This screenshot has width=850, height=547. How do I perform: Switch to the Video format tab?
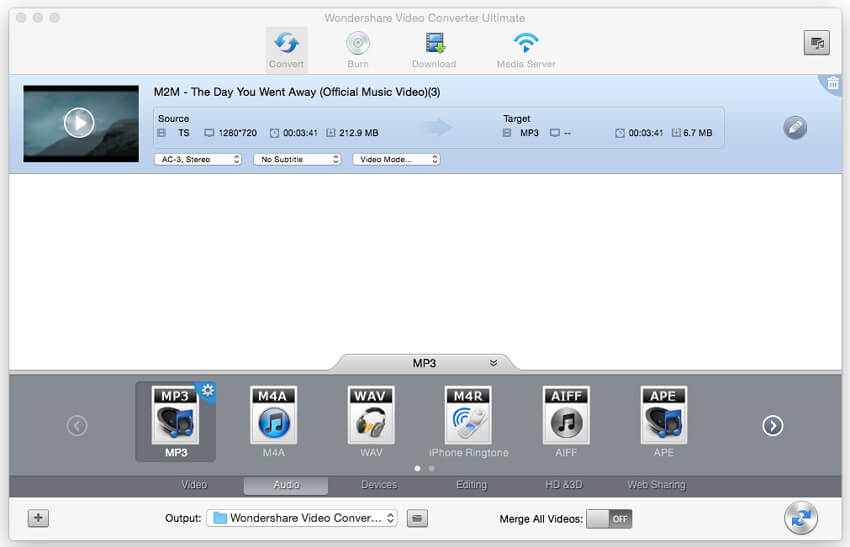tap(194, 485)
